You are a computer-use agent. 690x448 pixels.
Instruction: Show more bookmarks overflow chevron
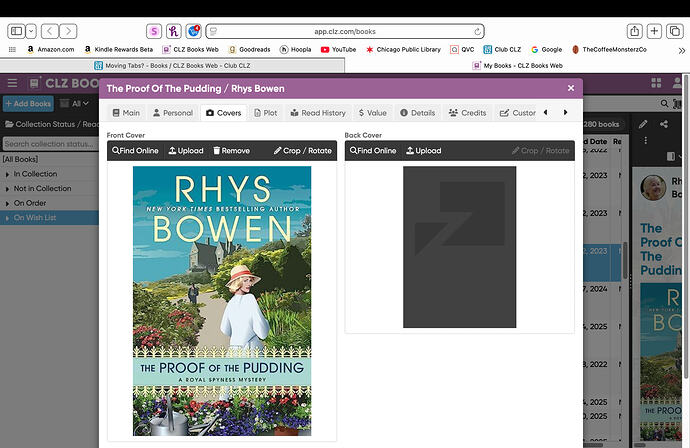pyautogui.click(x=682, y=51)
